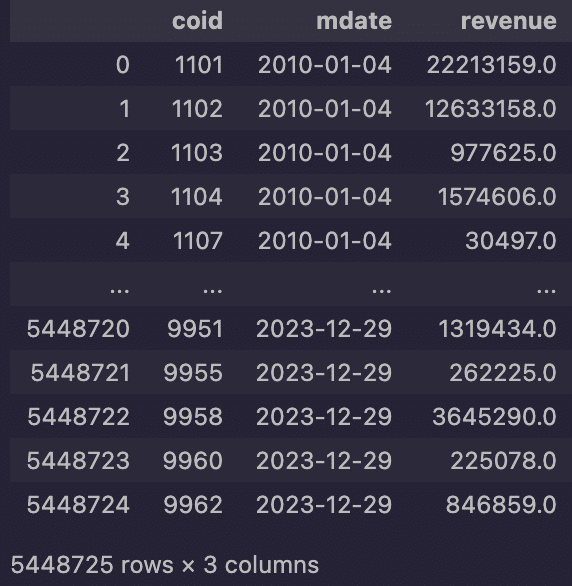Select revenue value 30497.0
Screen dimensions: 572x586
(x=511, y=241)
